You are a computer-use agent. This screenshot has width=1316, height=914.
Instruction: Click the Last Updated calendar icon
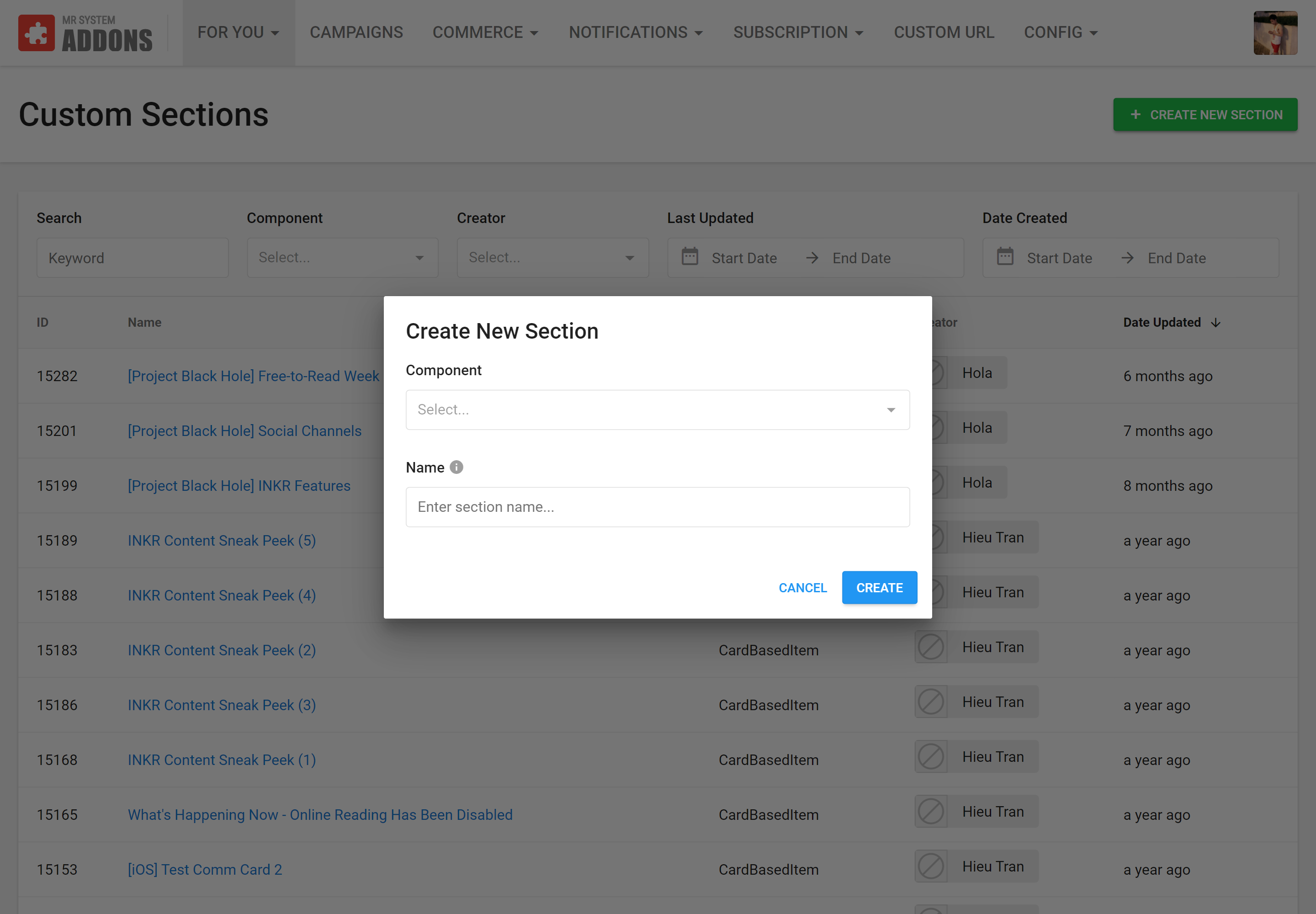tap(690, 256)
